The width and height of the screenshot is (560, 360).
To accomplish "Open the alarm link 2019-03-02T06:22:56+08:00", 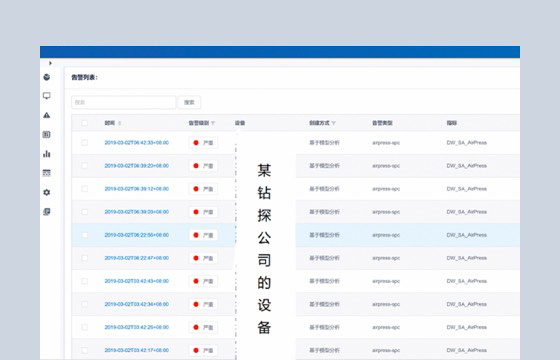I will 136,235.
